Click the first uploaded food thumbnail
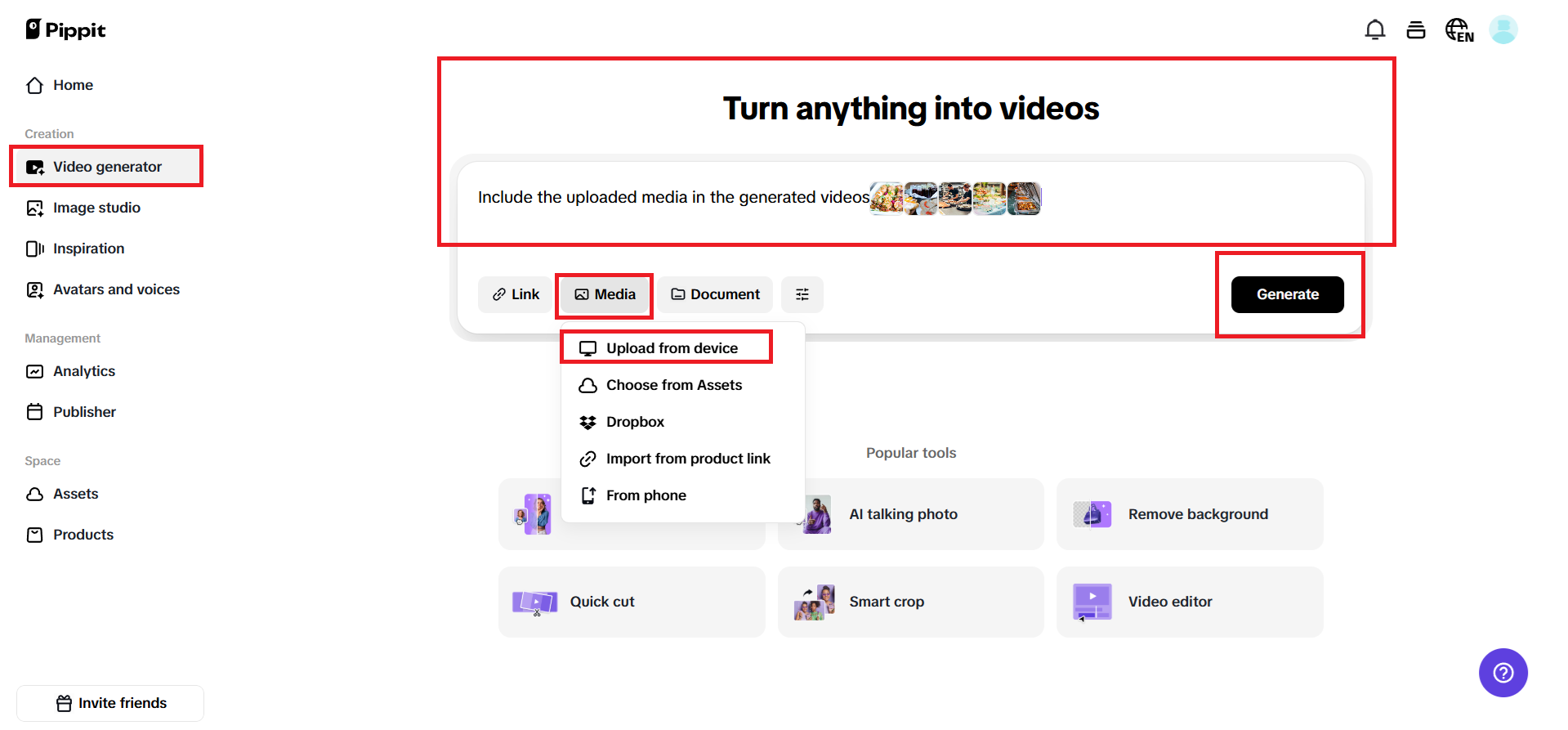Viewport: 1568px width, 730px height. point(887,199)
